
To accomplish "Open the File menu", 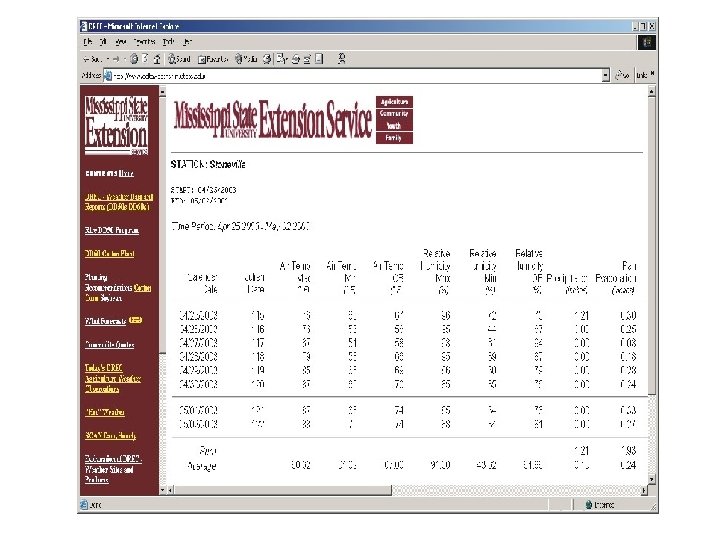I will (87, 42).
